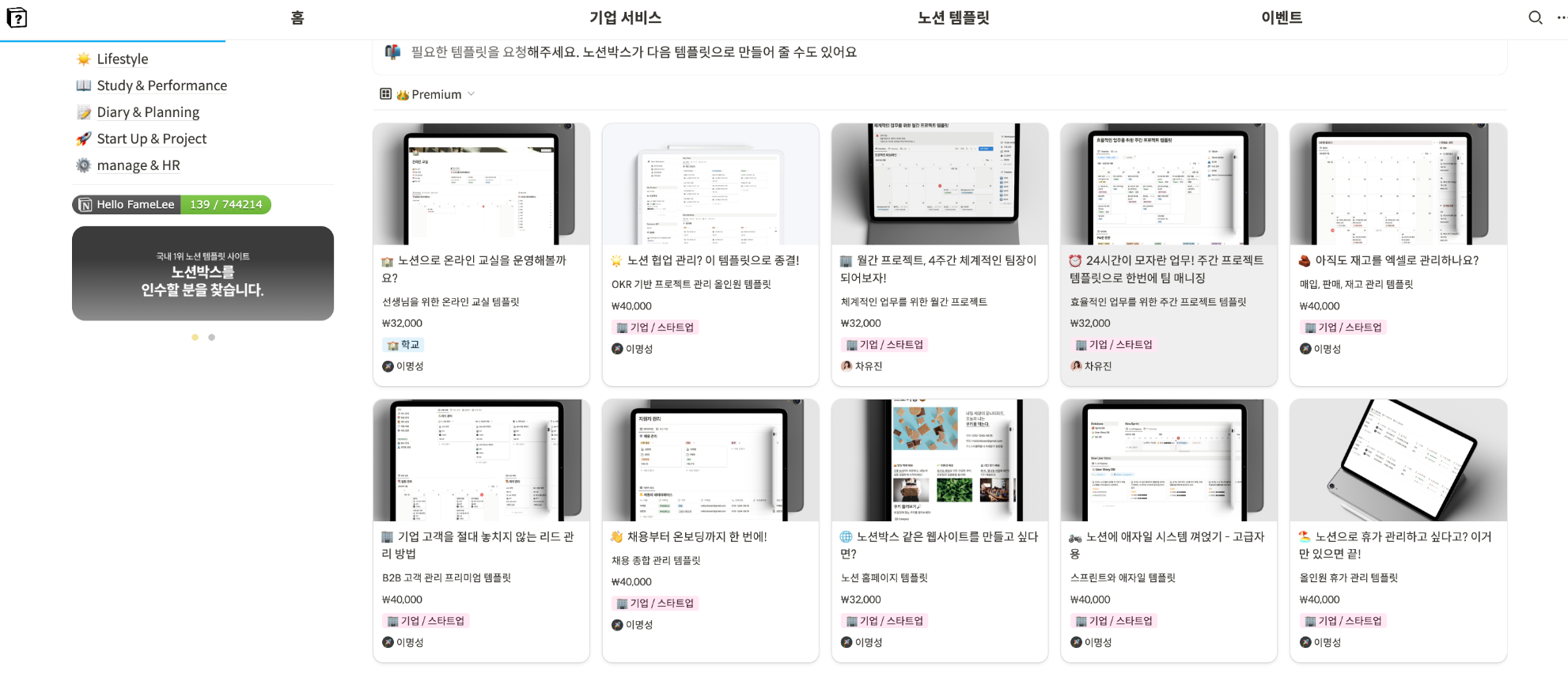Click the 스프린트와 애자일 템플릿 subtitle
Screen dimensions: 1568x674
coord(1123,577)
